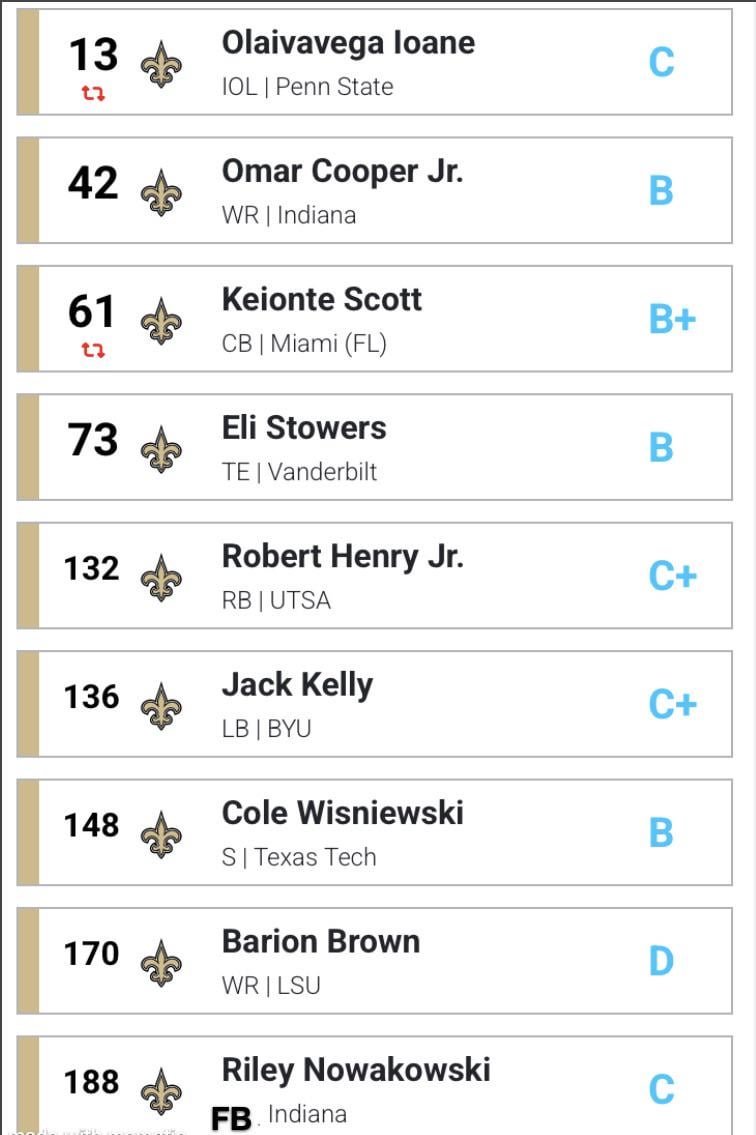
Task: Click pick number 42
Action: [93, 184]
